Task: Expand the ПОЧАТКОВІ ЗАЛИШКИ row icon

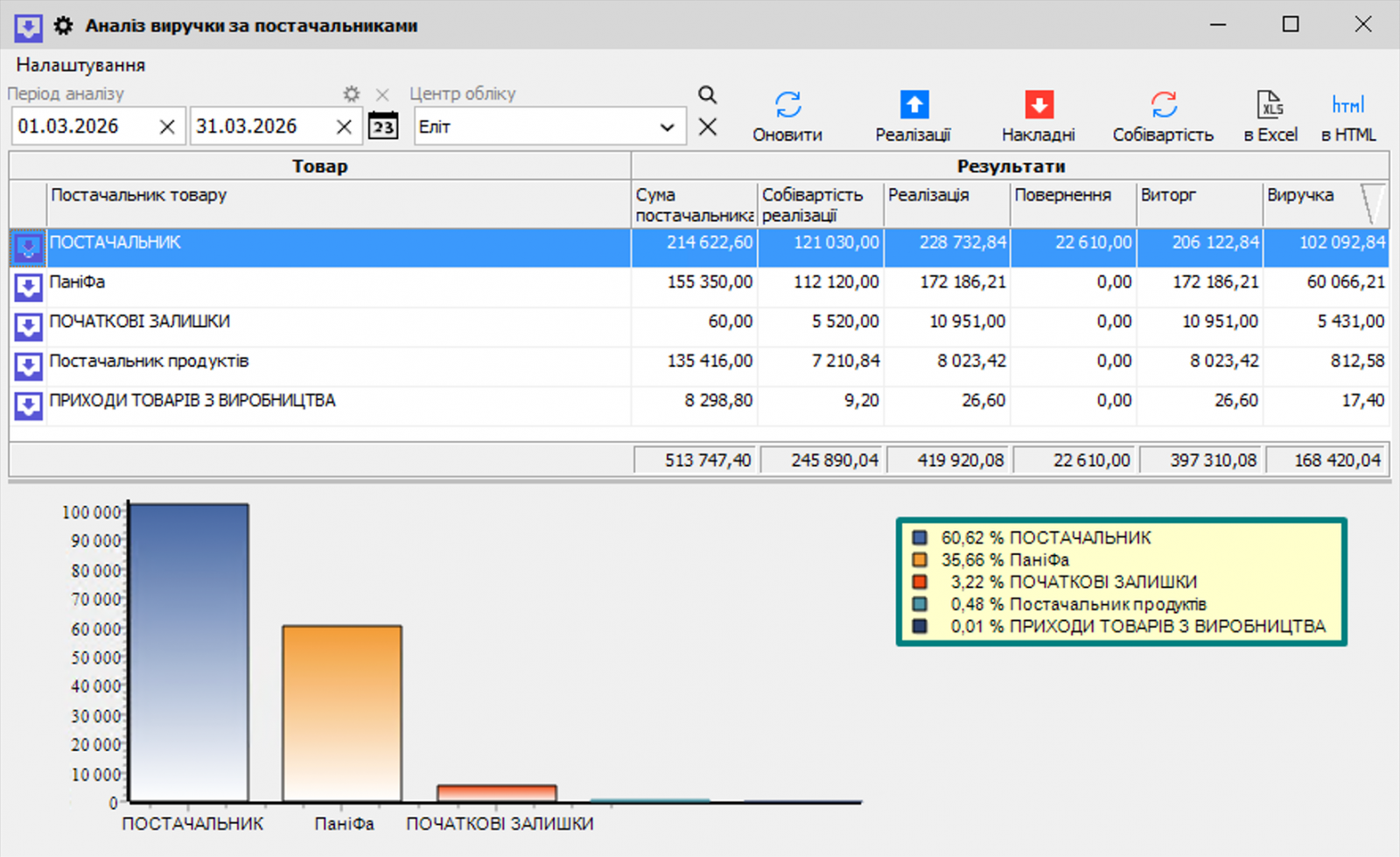Action: (x=28, y=327)
